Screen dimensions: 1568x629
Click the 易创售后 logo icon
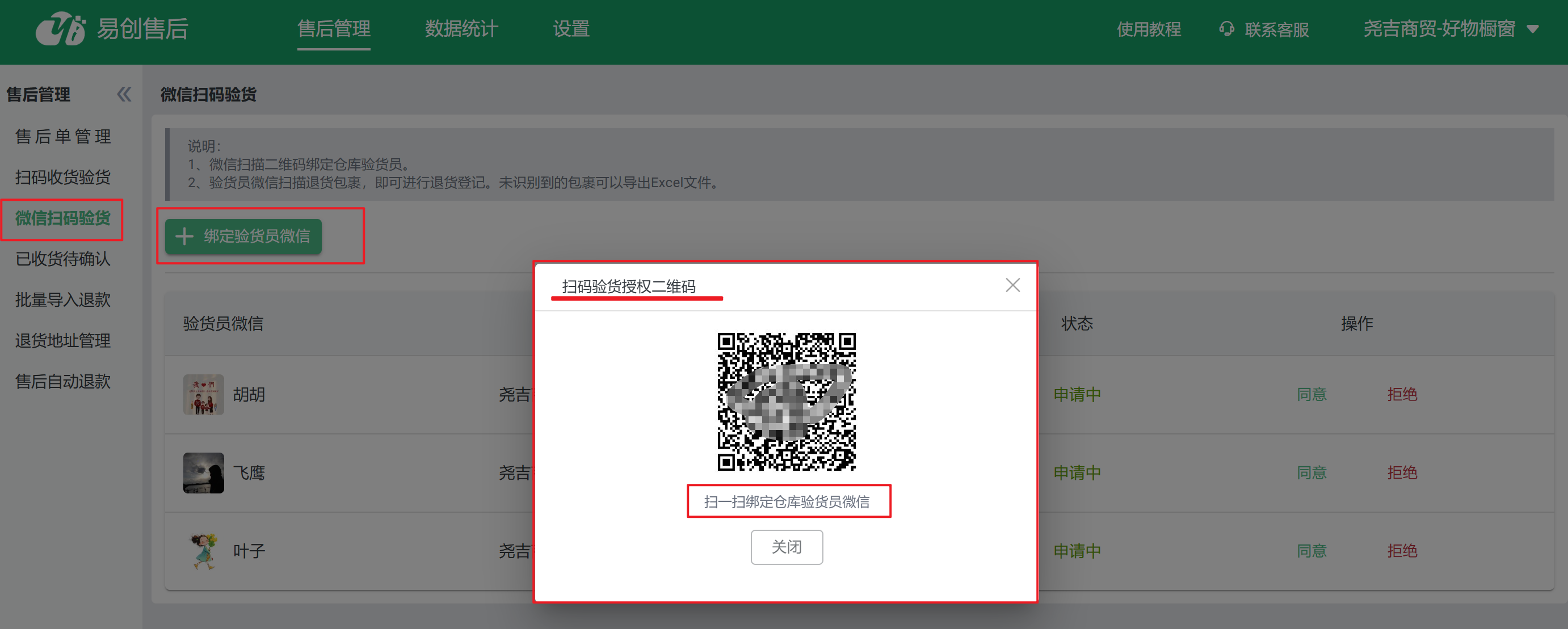pos(60,28)
